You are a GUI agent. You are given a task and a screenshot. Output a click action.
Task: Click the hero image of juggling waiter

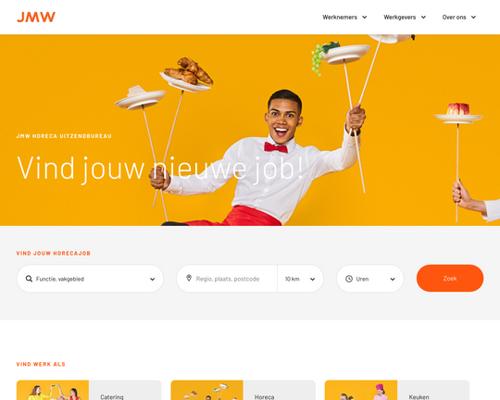pyautogui.click(x=250, y=130)
